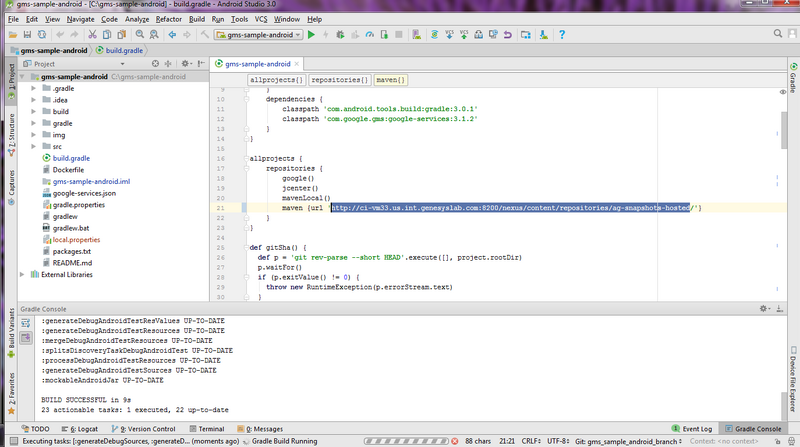
Task: Open Project Structure icon
Action: 526,35
